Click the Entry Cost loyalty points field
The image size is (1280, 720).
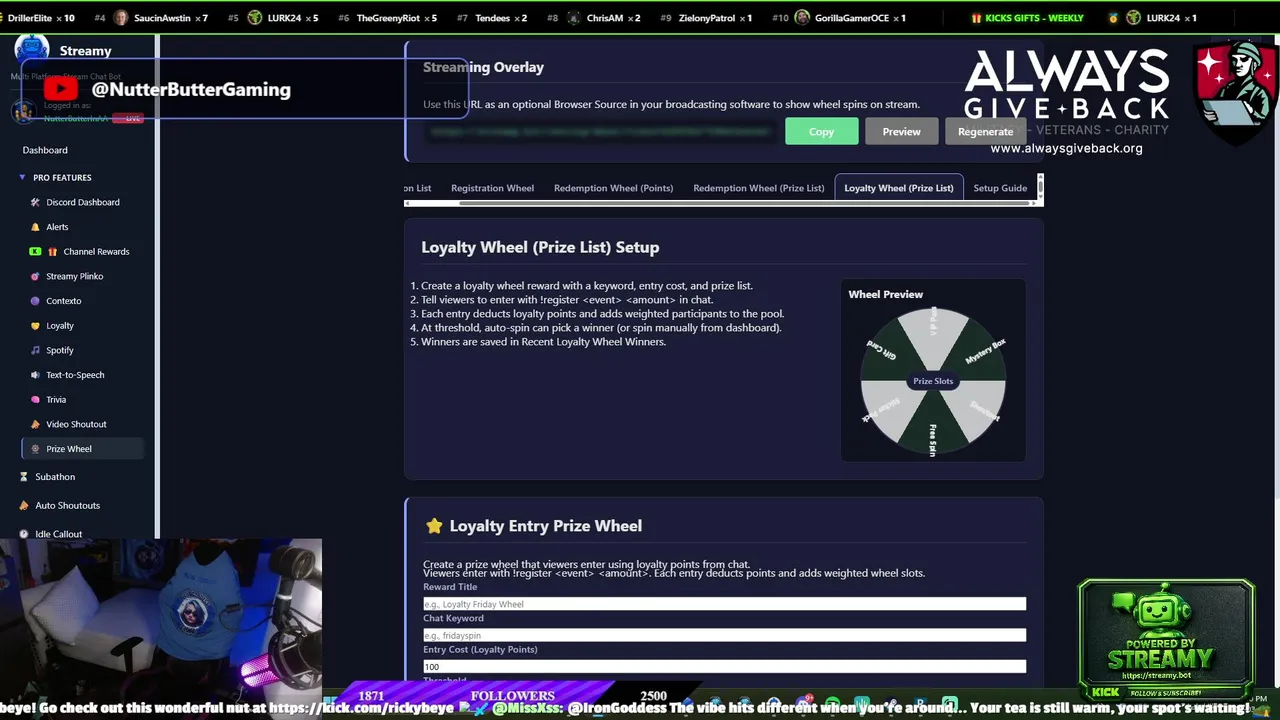point(724,666)
